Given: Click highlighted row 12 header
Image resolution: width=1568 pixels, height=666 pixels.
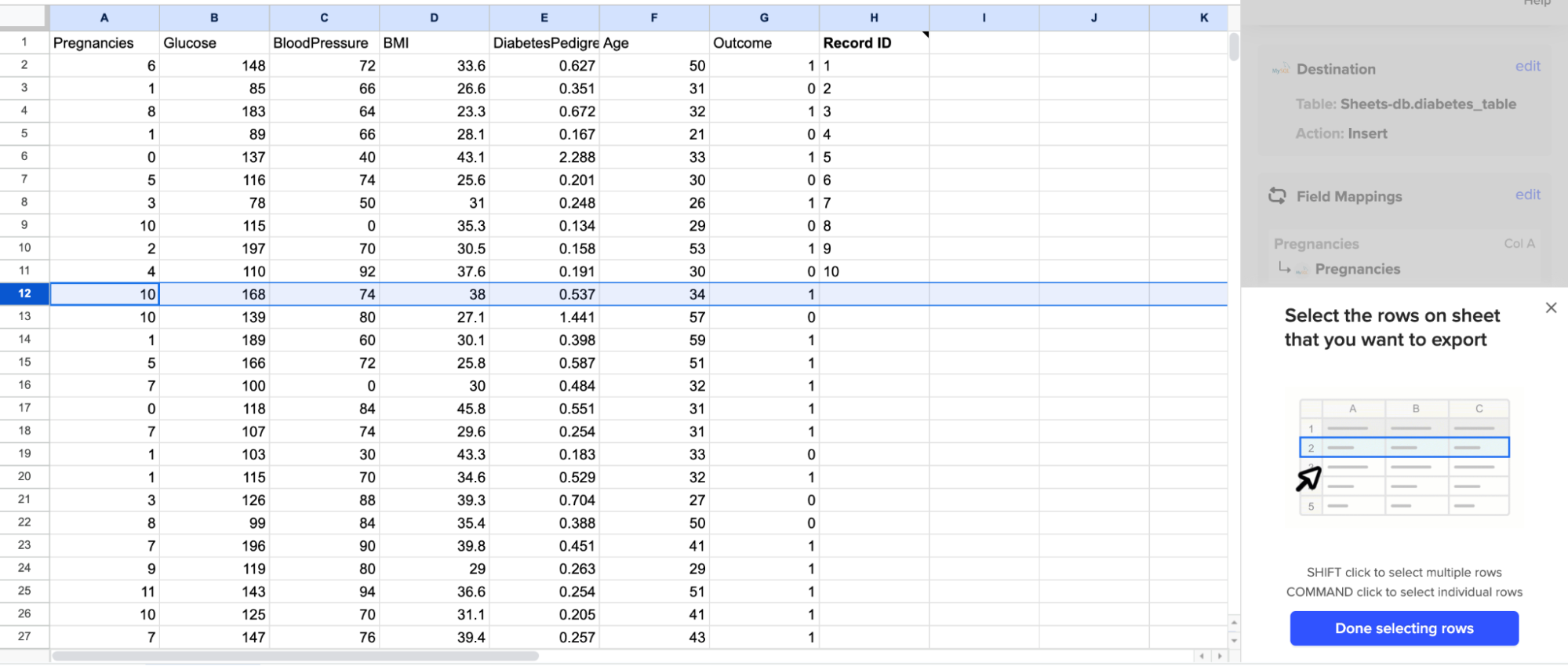Looking at the screenshot, I should [24, 293].
